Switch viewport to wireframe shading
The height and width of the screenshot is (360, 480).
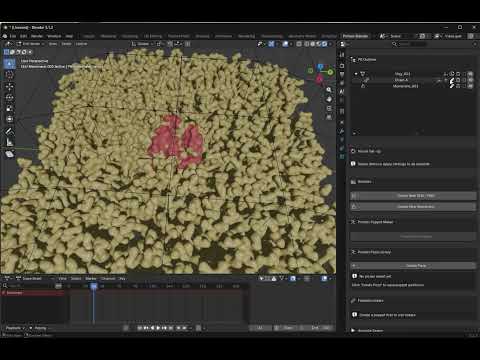coord(307,44)
